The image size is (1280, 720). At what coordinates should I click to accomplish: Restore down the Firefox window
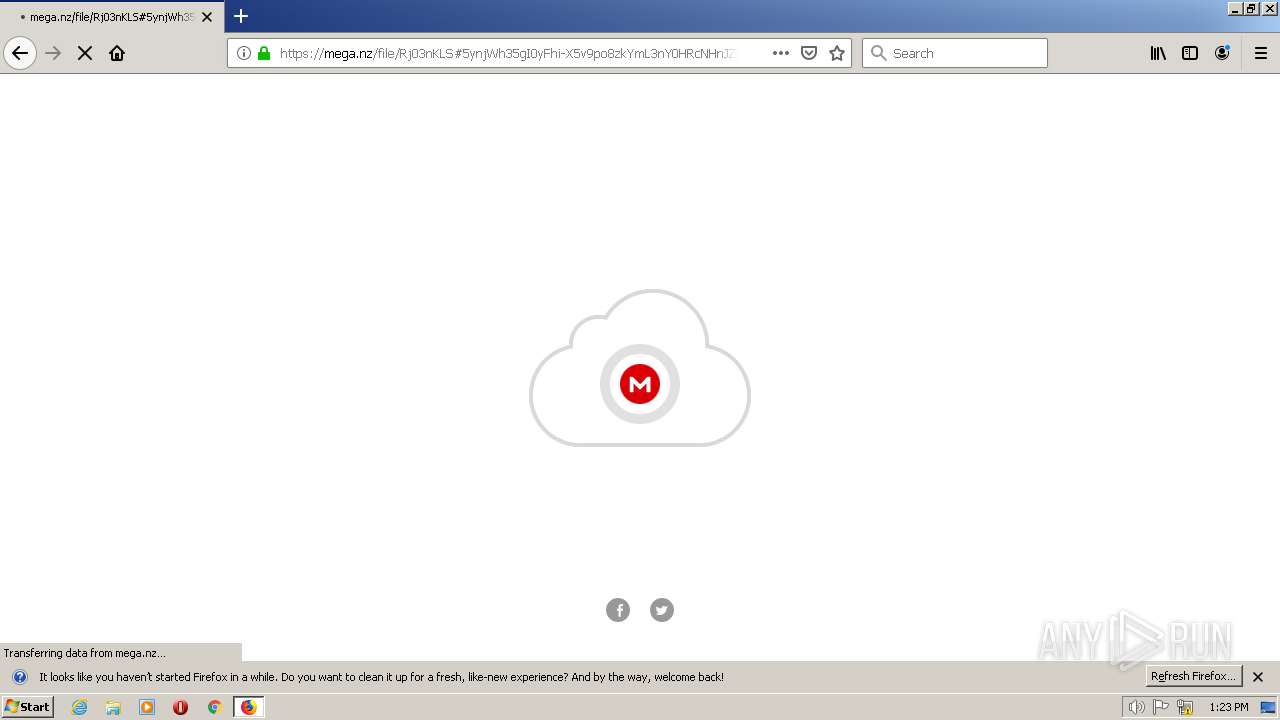click(1251, 8)
